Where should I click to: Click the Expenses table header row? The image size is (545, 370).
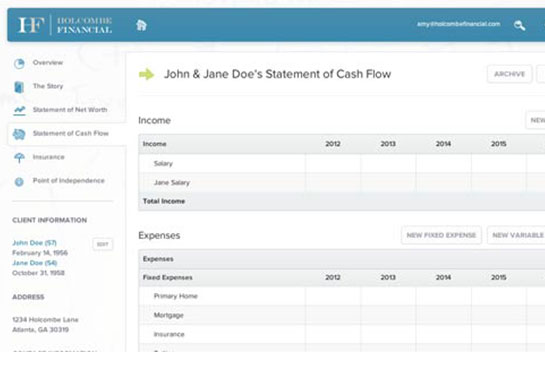tap(342, 259)
